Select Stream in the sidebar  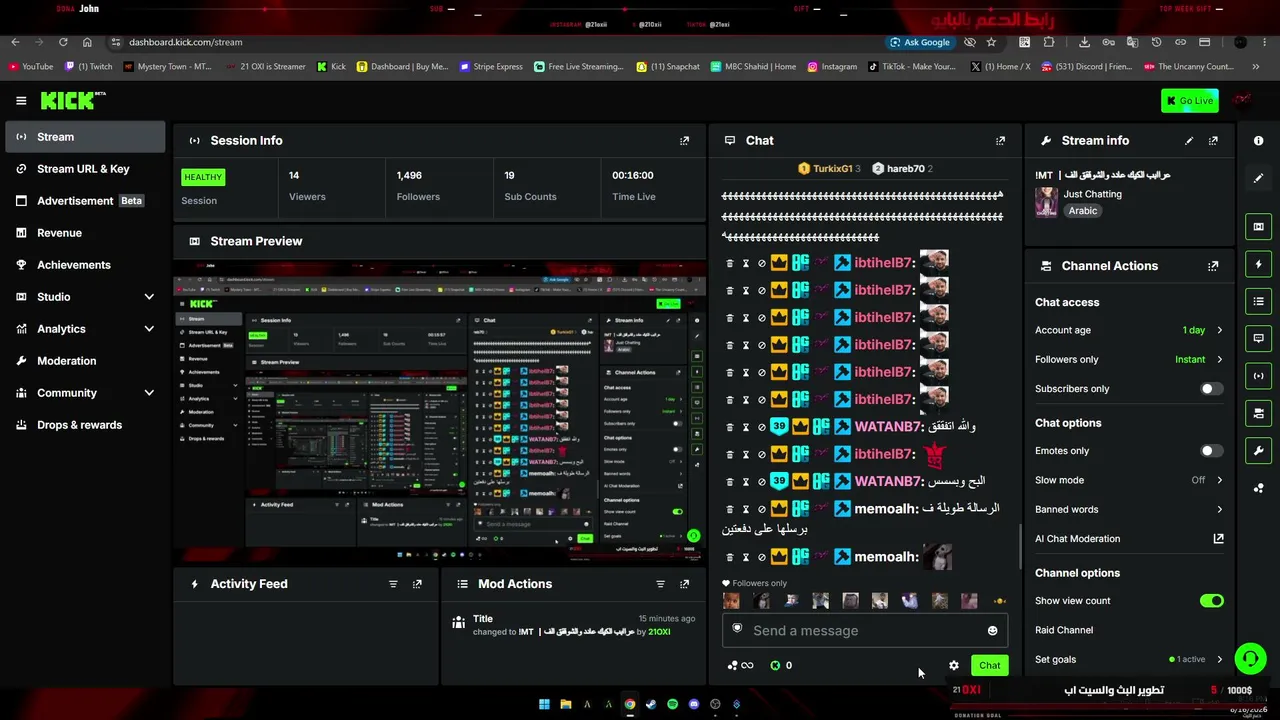pos(85,137)
